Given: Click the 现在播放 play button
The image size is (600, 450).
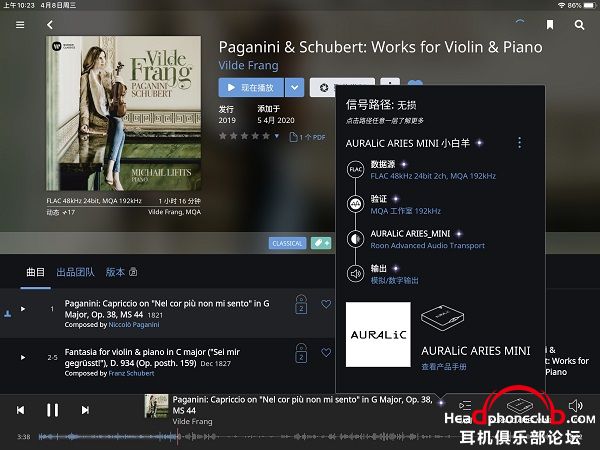Looking at the screenshot, I should tap(251, 88).
